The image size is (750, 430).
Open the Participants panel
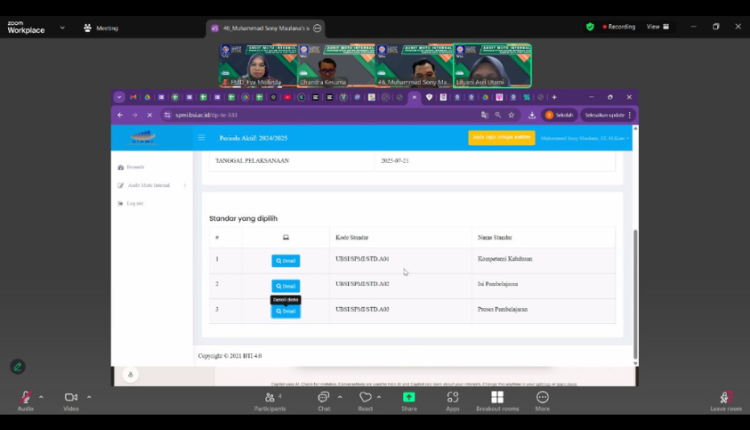click(270, 401)
